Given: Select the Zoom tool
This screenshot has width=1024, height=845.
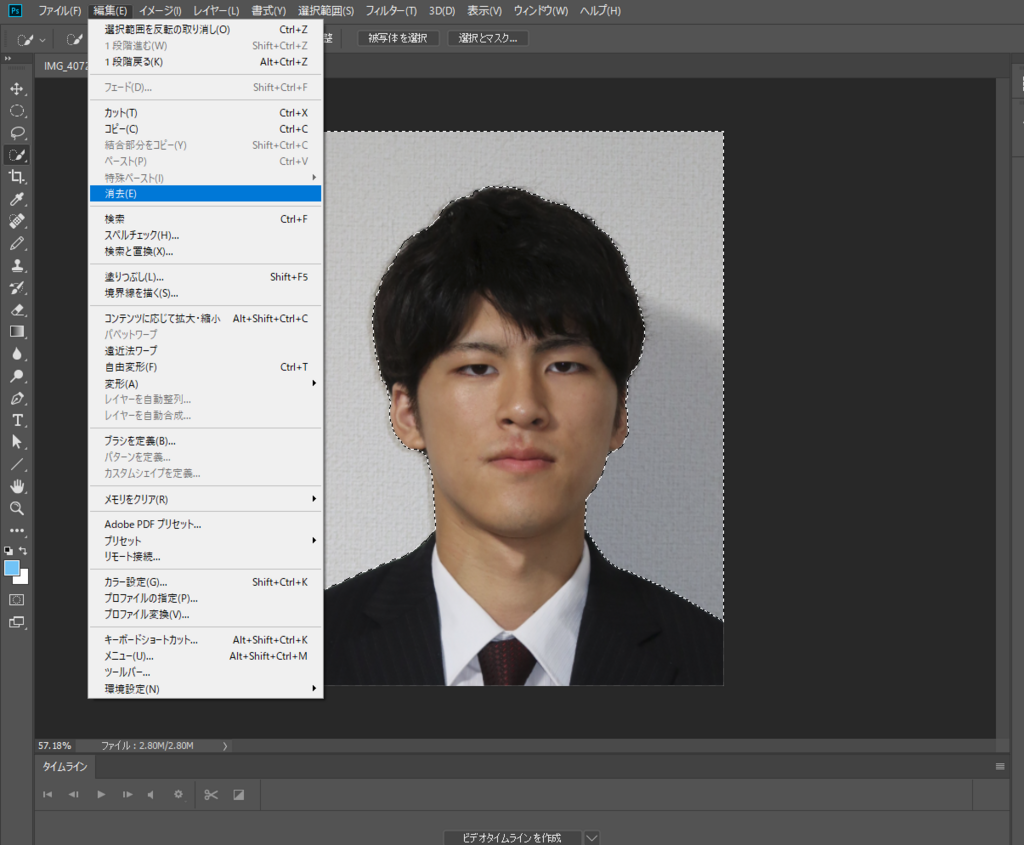Looking at the screenshot, I should coord(17,509).
